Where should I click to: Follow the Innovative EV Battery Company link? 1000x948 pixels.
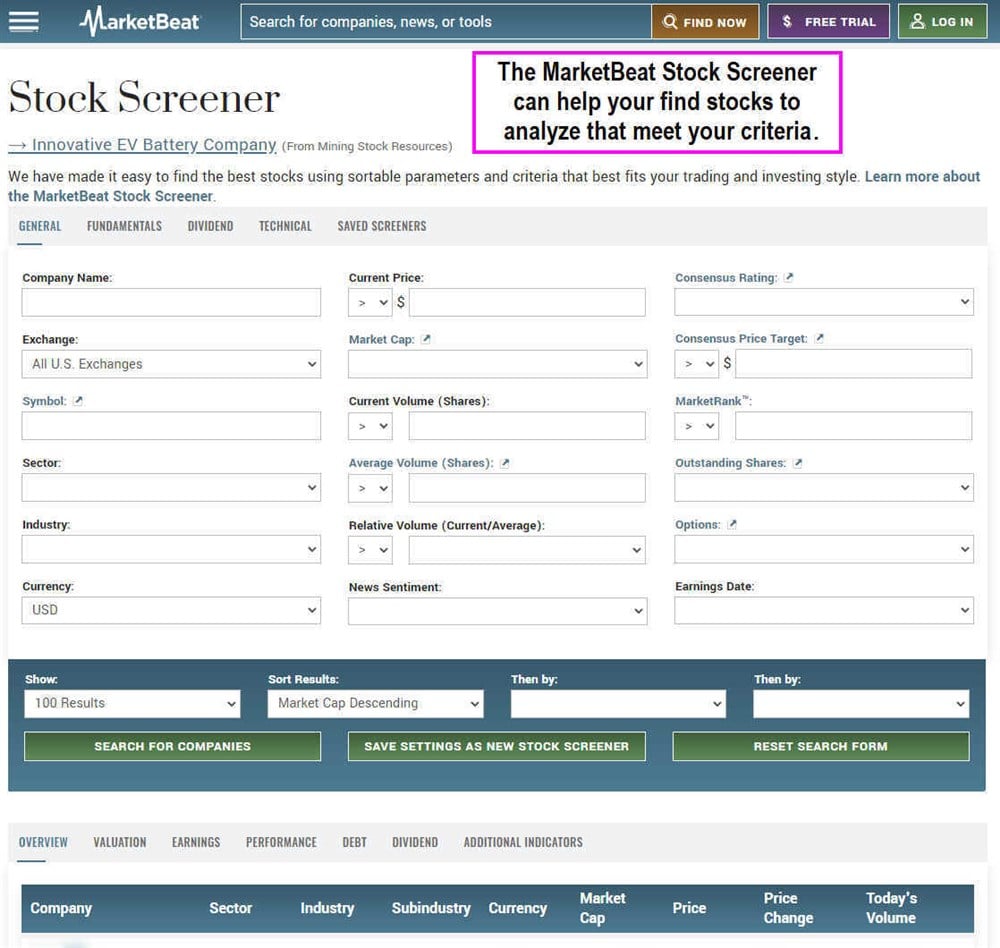click(142, 145)
